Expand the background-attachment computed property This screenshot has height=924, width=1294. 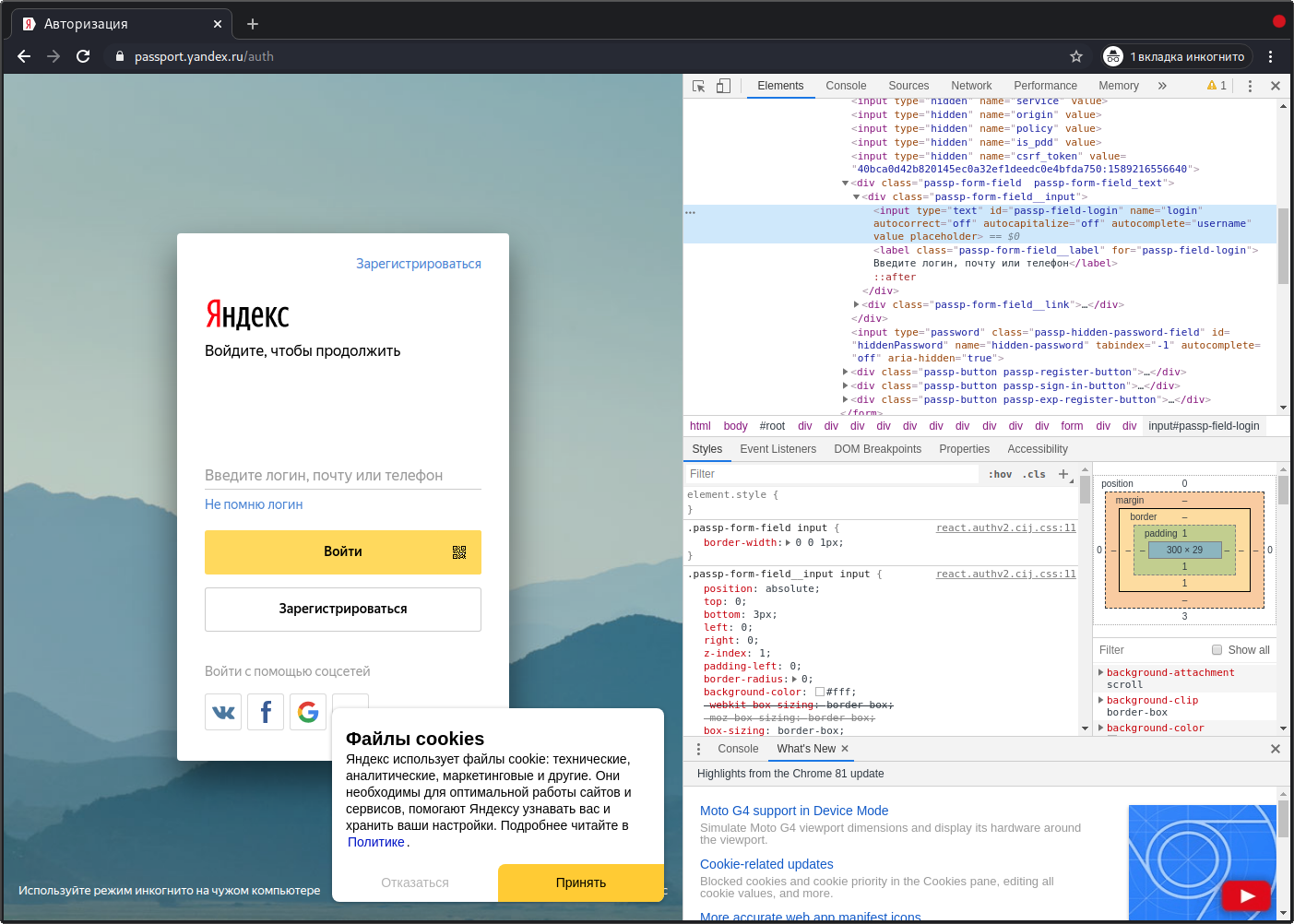pos(1101,672)
